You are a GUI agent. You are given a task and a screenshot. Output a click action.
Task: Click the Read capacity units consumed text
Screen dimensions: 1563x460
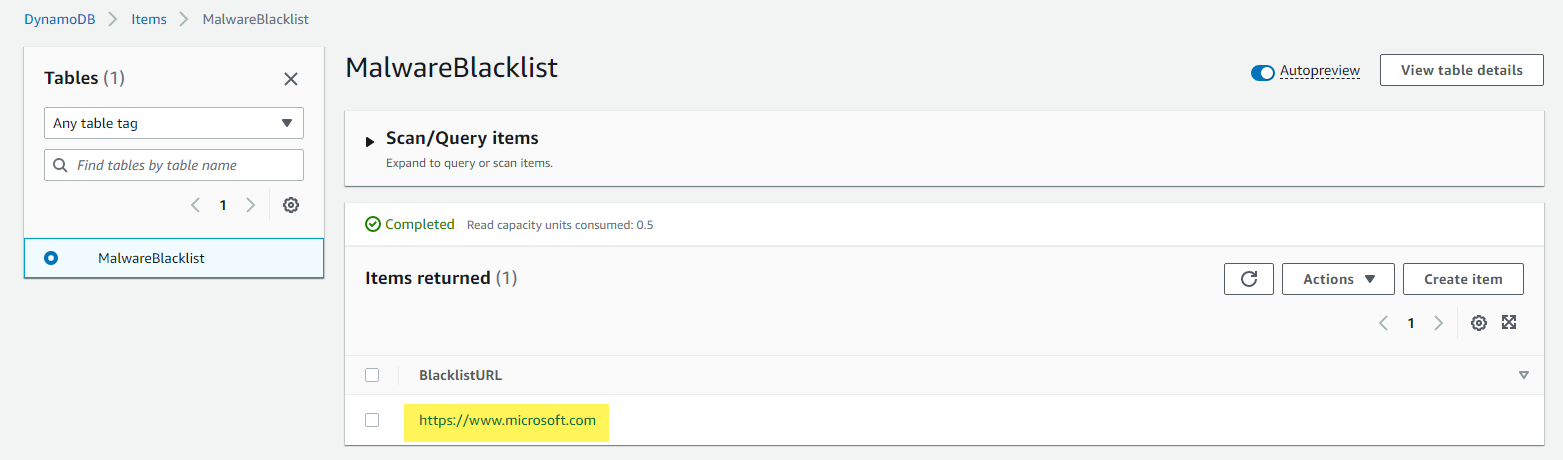tap(560, 225)
